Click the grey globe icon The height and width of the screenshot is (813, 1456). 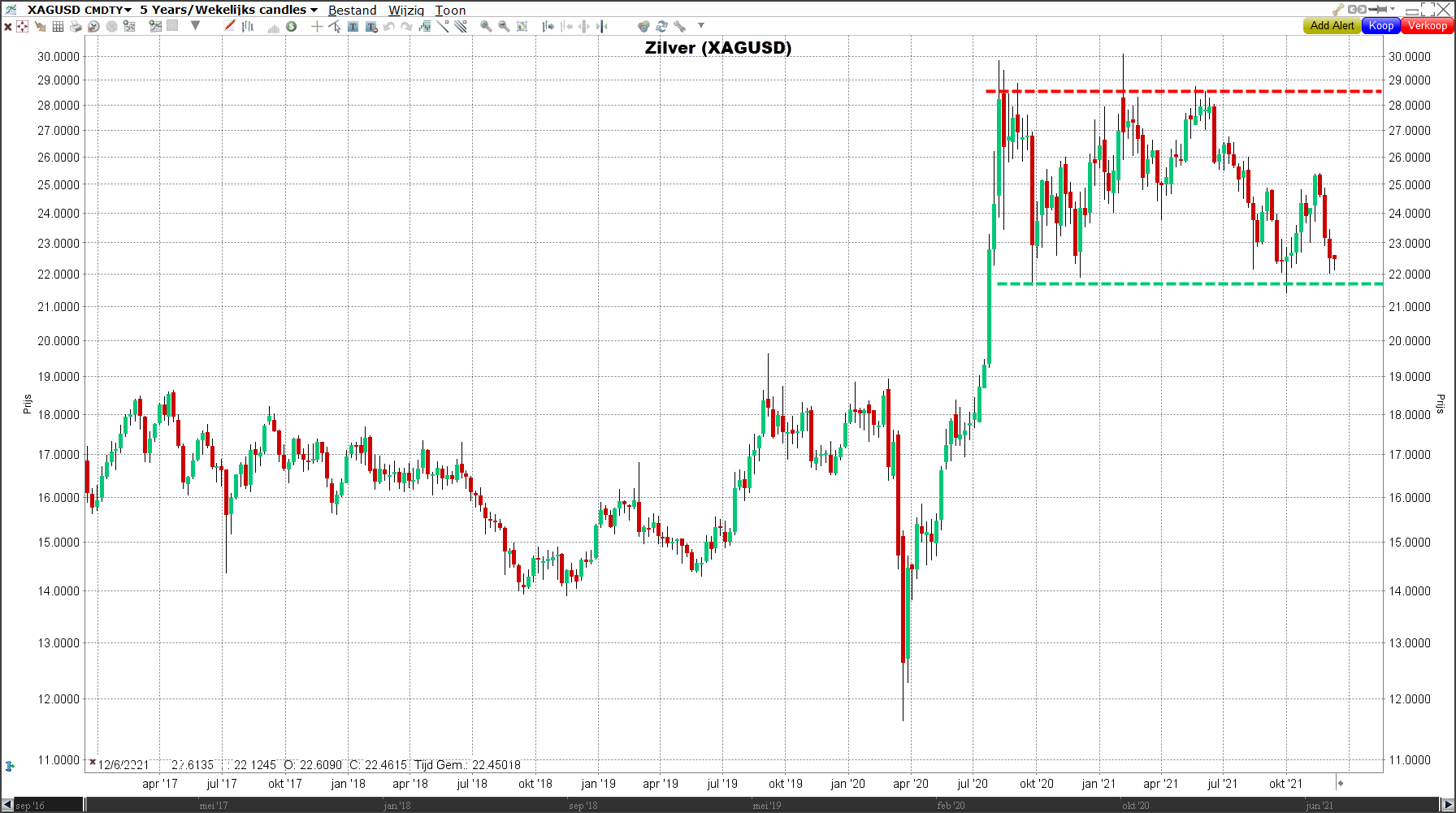111,26
